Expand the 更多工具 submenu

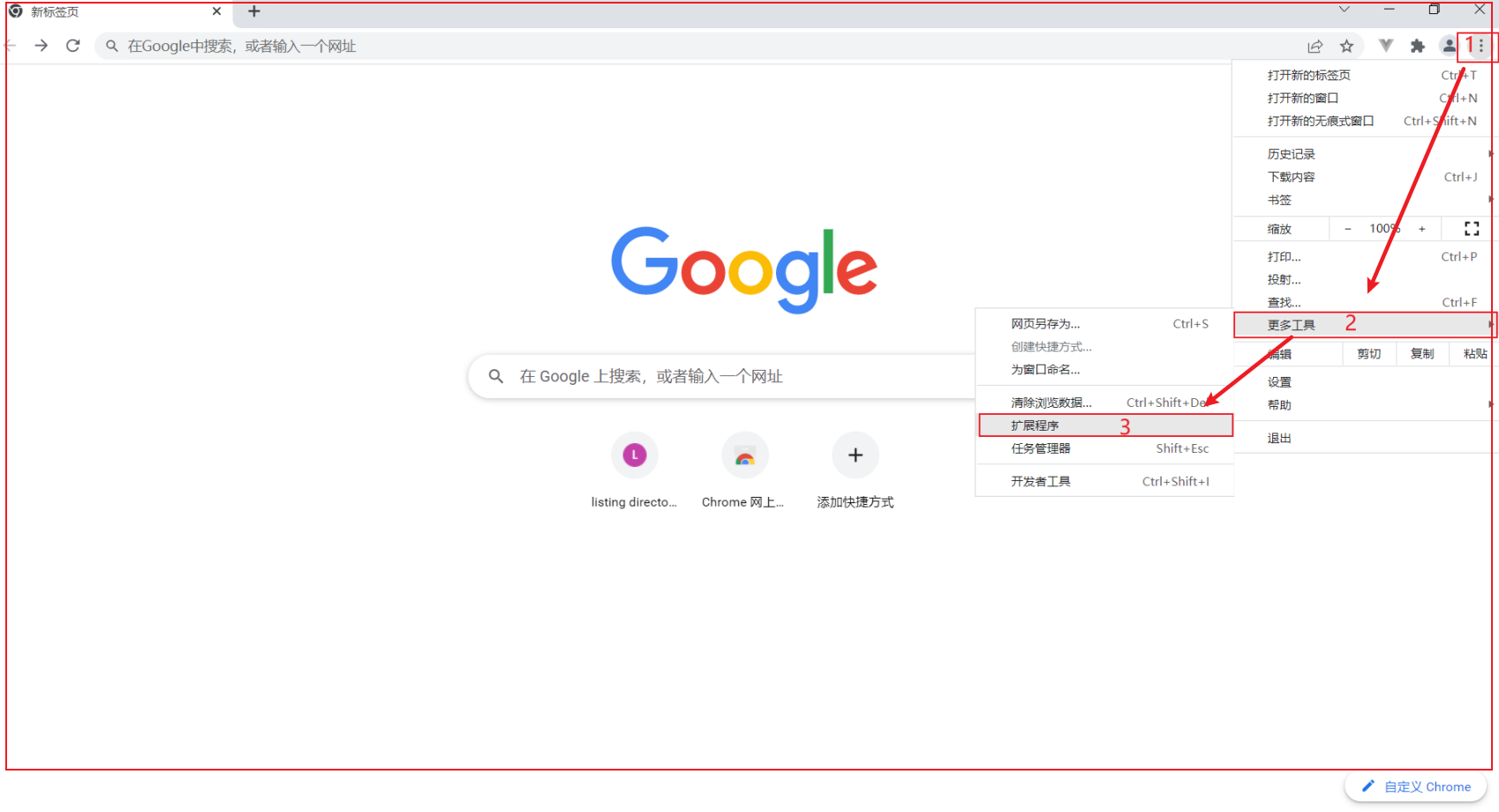click(x=1365, y=325)
